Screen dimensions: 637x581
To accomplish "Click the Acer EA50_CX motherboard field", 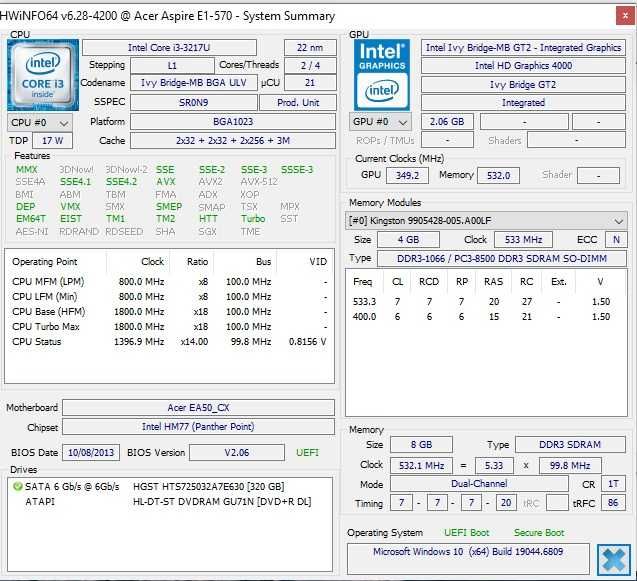I will [x=198, y=408].
